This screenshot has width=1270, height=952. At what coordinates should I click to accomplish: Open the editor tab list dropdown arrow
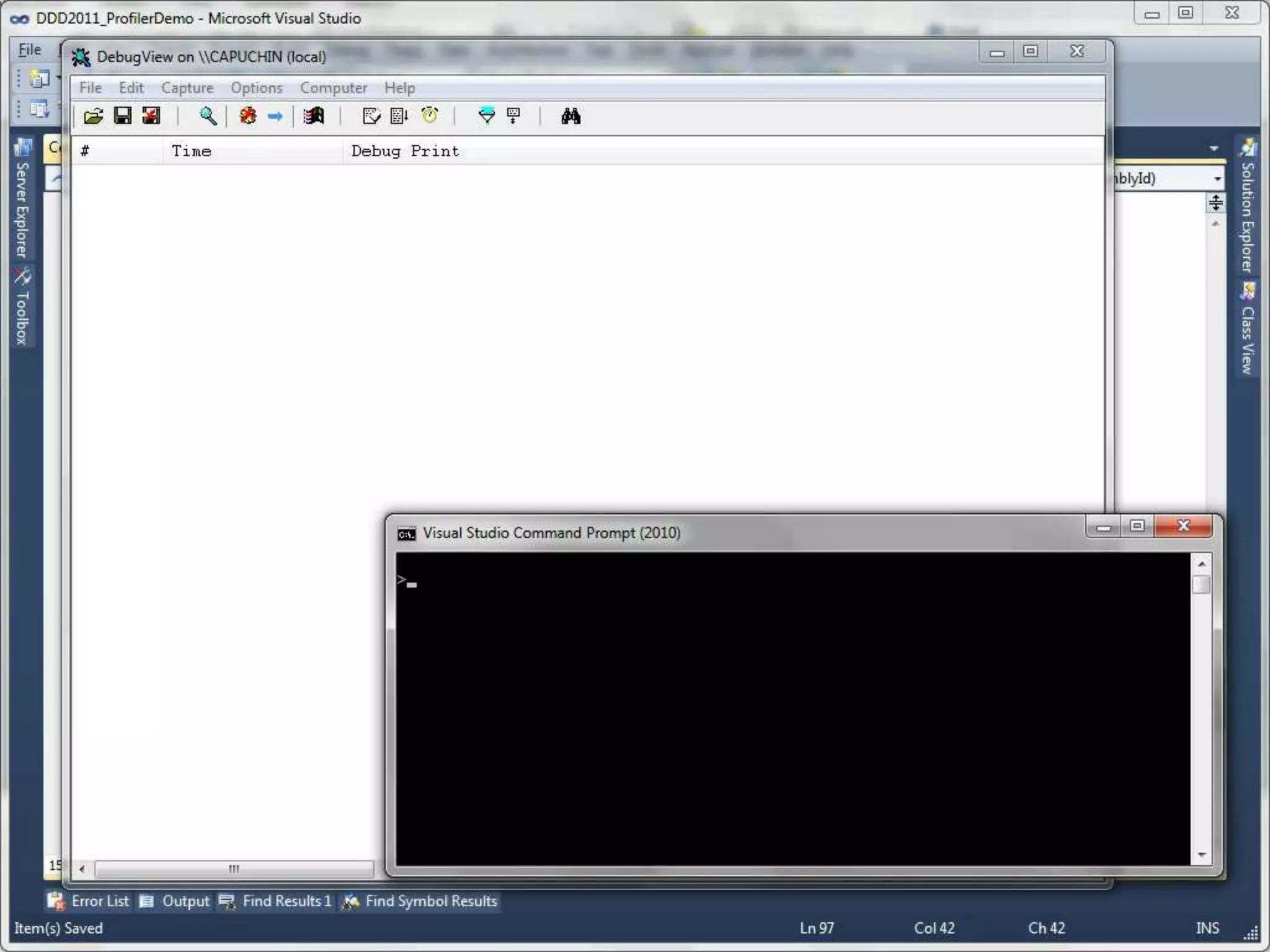(1214, 149)
